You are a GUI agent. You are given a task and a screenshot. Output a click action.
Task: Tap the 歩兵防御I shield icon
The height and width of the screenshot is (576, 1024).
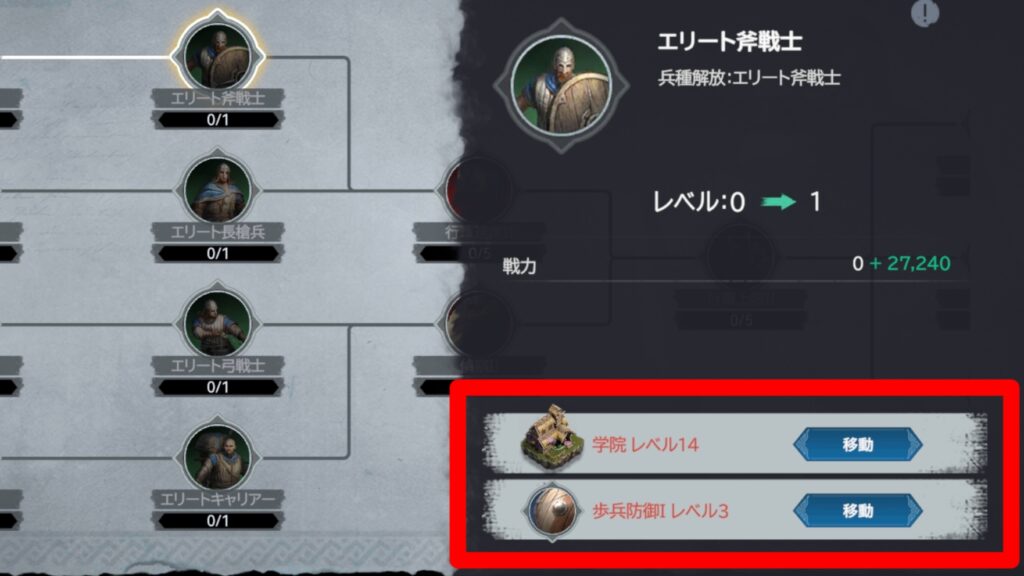pos(552,511)
